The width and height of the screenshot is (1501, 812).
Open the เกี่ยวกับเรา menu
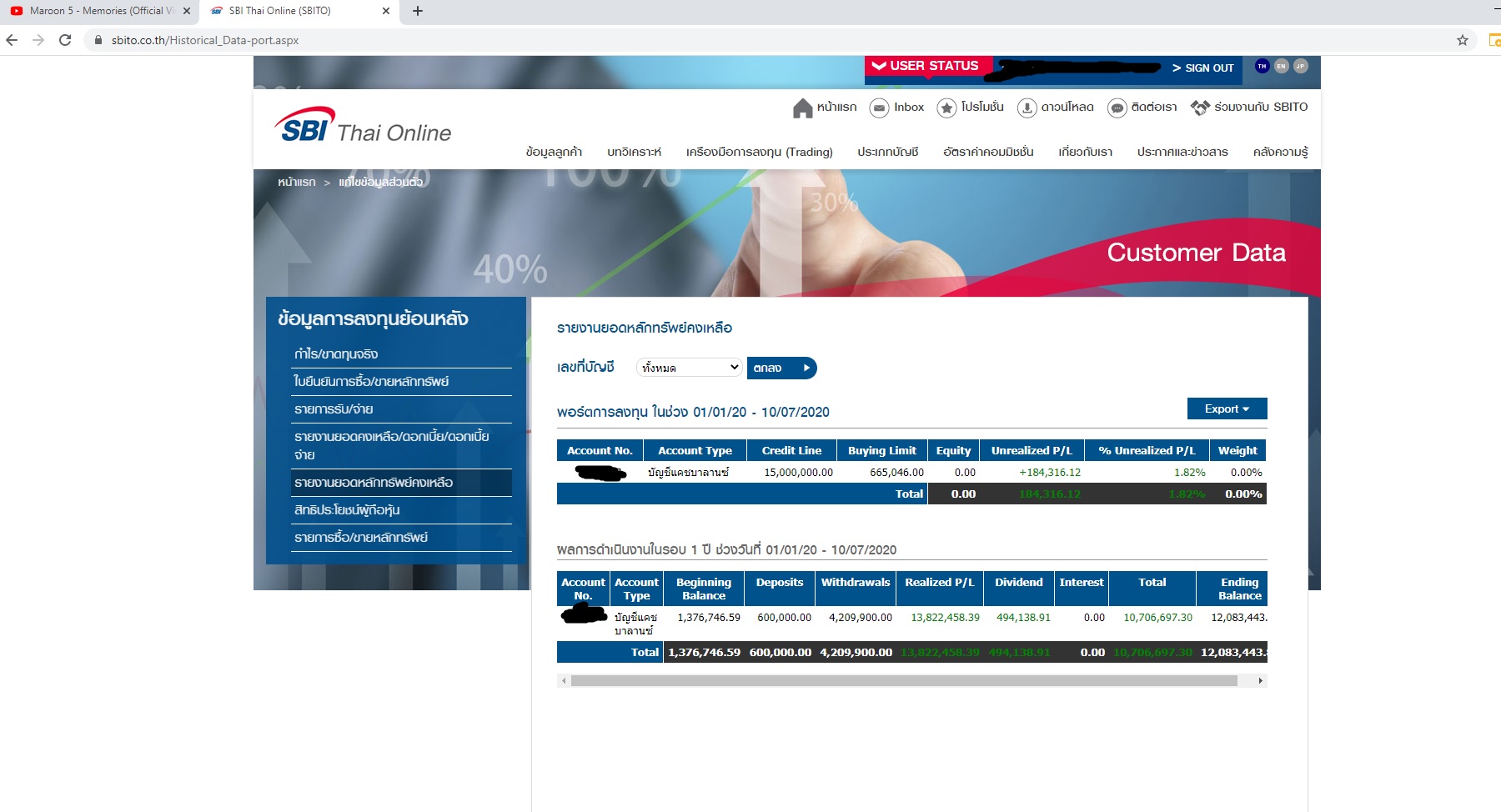click(x=1085, y=152)
